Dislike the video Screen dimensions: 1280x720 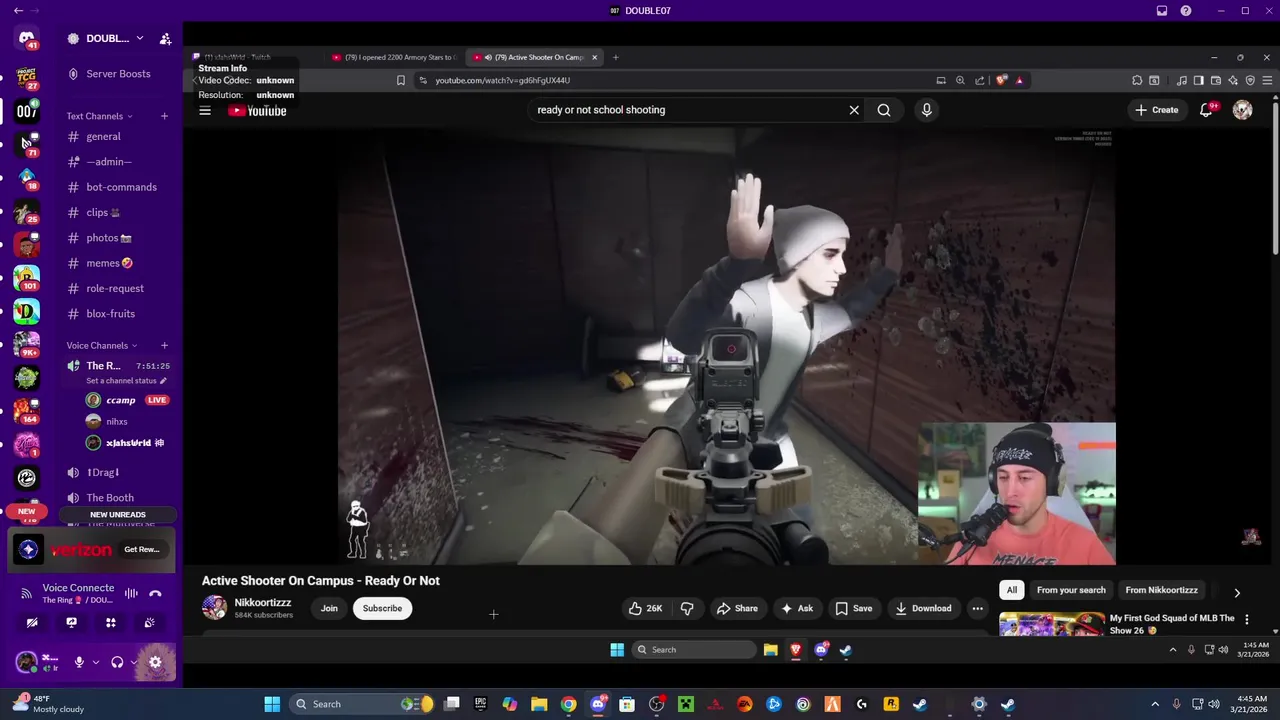[x=687, y=608]
